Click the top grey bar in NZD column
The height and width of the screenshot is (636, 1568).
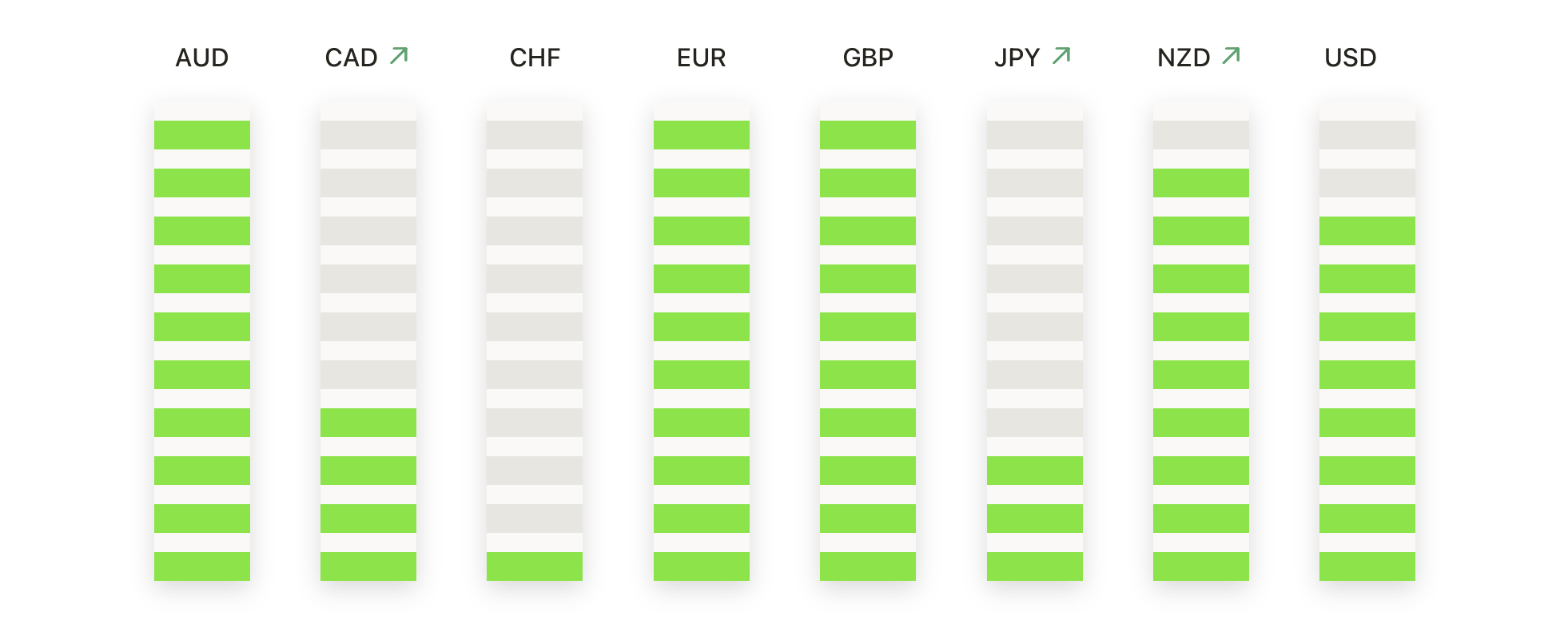[1201, 135]
